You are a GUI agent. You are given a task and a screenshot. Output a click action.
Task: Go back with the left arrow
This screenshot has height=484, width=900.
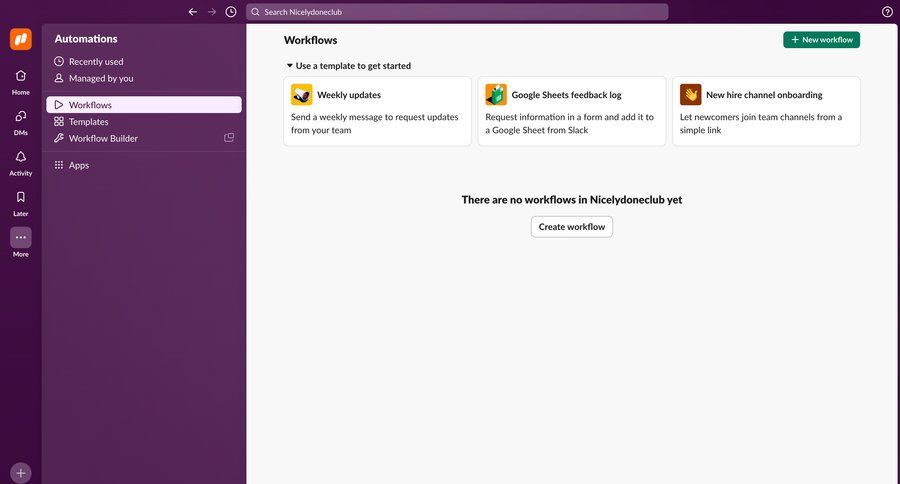[193, 11]
